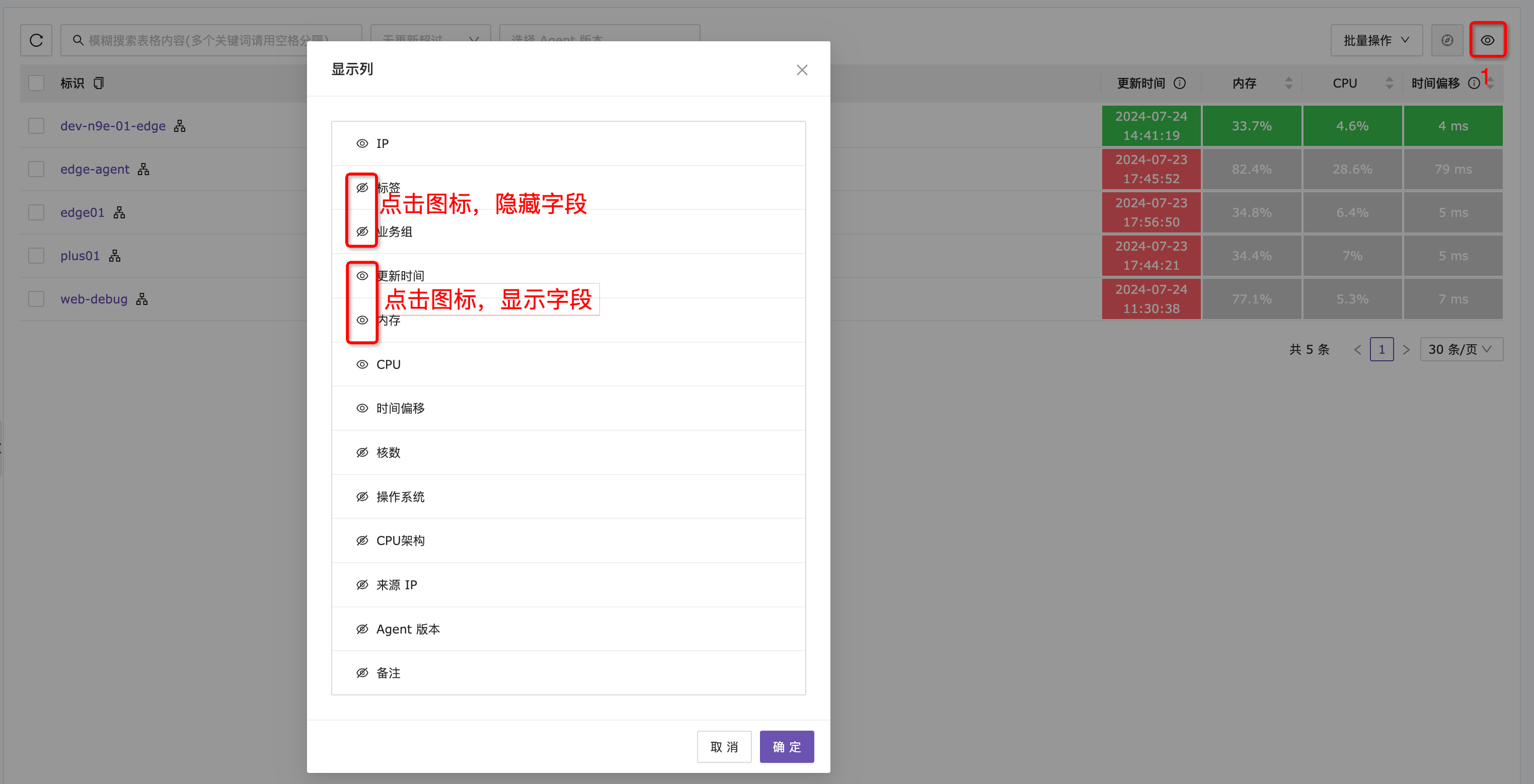Open the edge-agent host link

[95, 169]
